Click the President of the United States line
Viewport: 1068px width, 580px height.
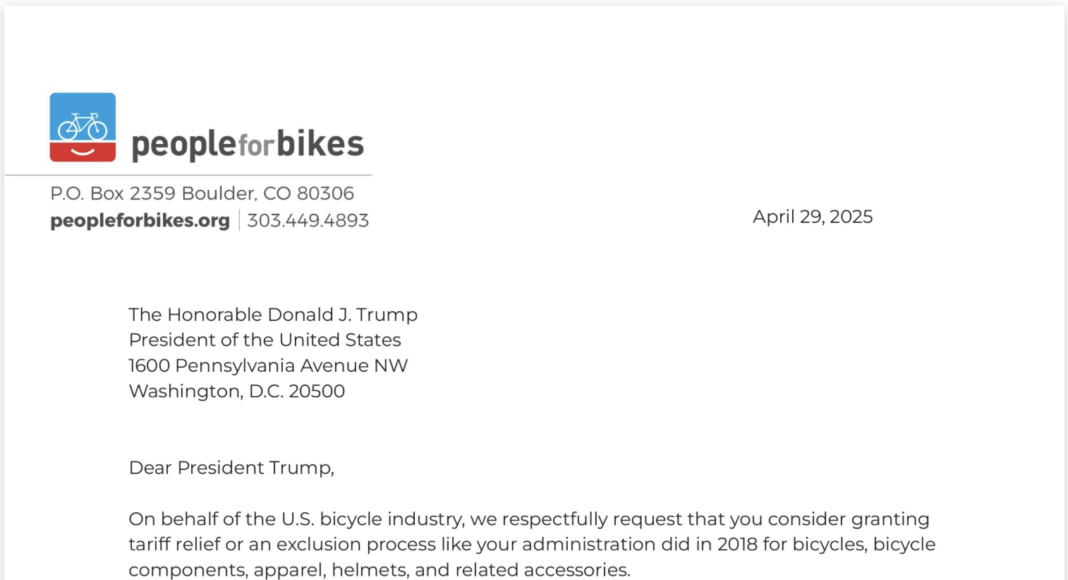click(x=265, y=340)
